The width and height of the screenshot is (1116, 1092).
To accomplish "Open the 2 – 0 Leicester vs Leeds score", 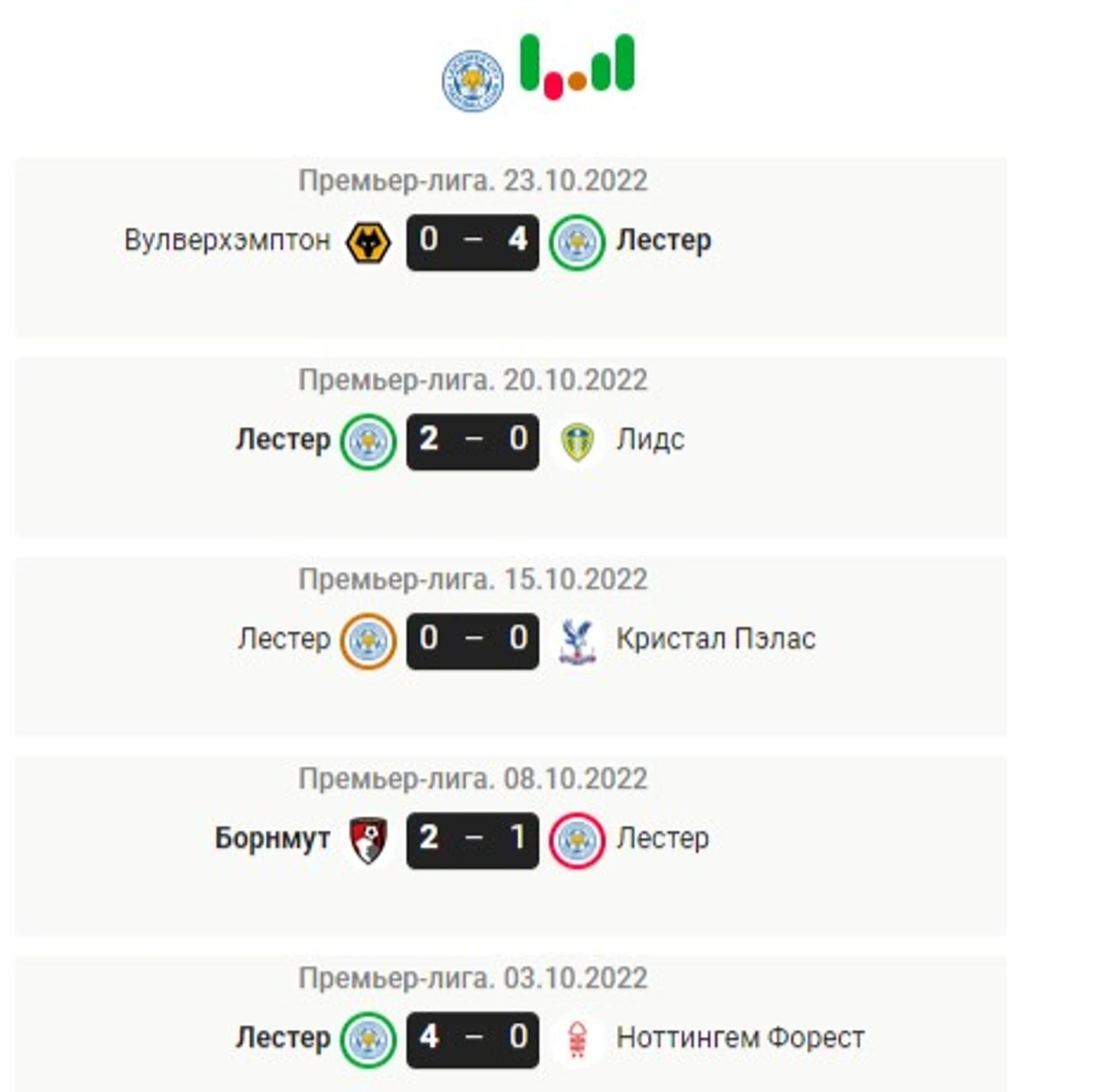I will [472, 442].
